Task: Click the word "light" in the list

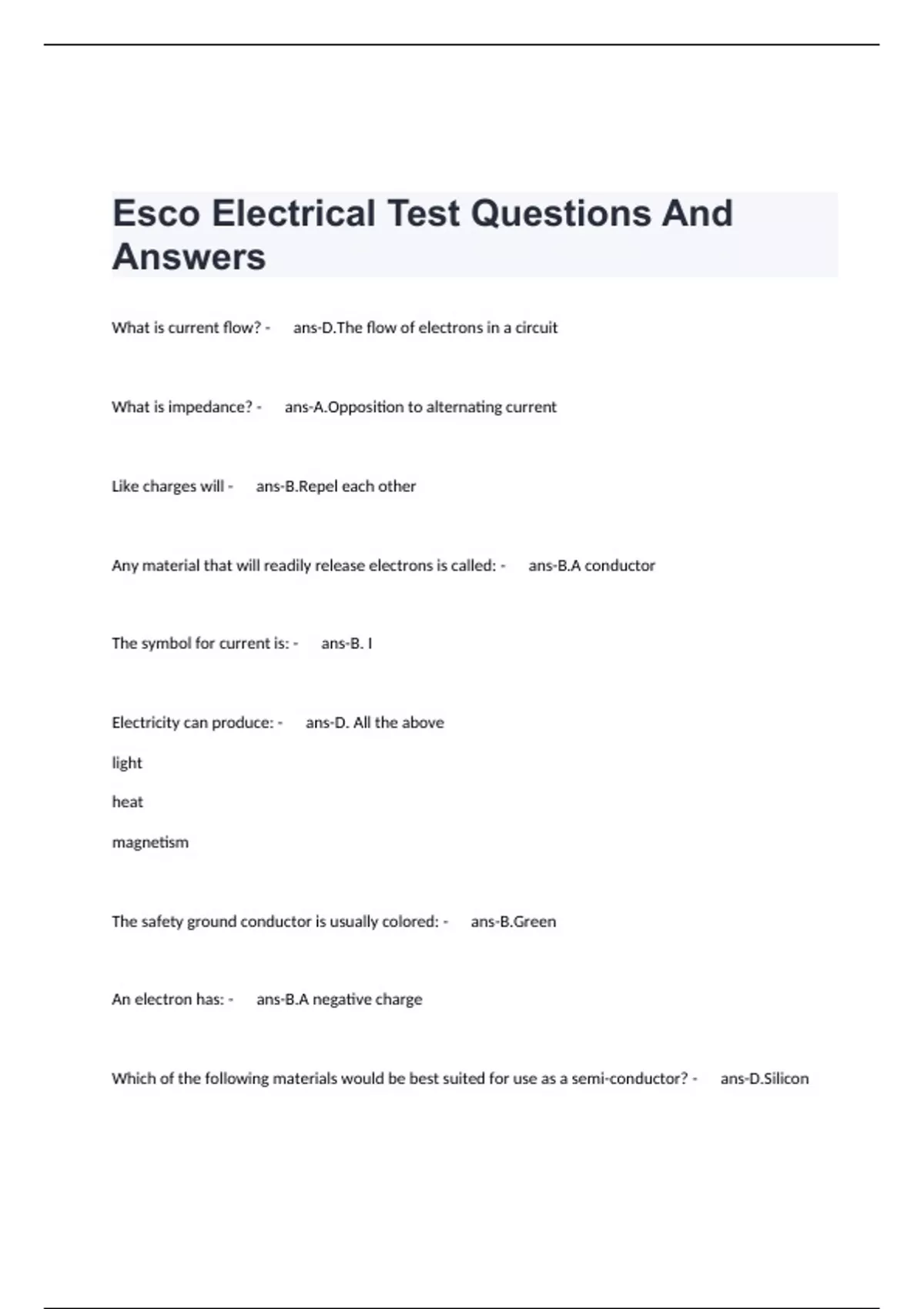Action: tap(127, 763)
